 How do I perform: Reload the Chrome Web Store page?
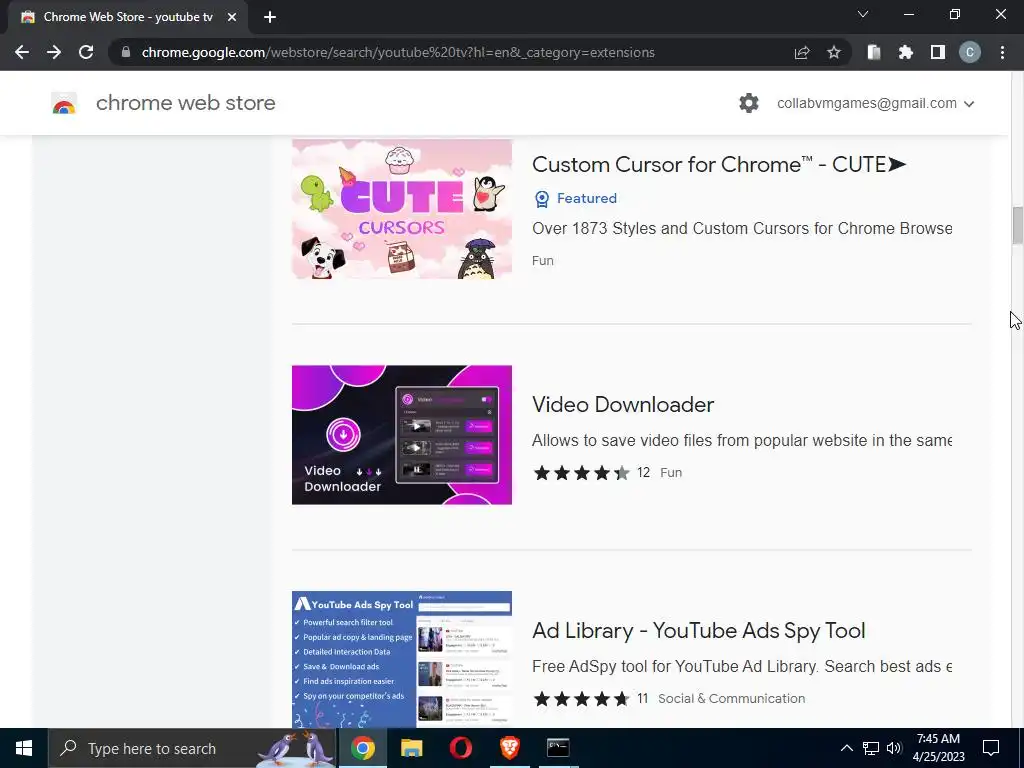click(x=86, y=52)
